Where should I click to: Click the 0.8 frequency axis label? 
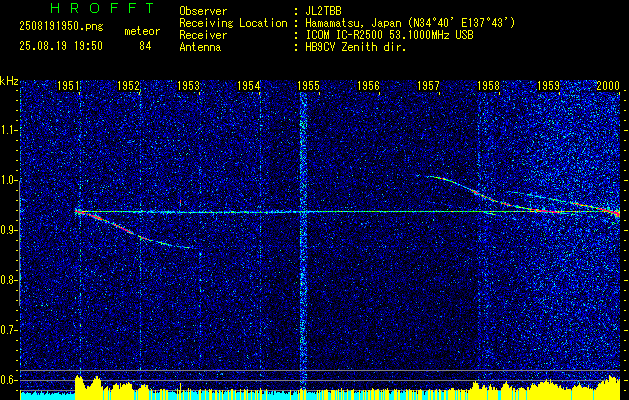8,280
